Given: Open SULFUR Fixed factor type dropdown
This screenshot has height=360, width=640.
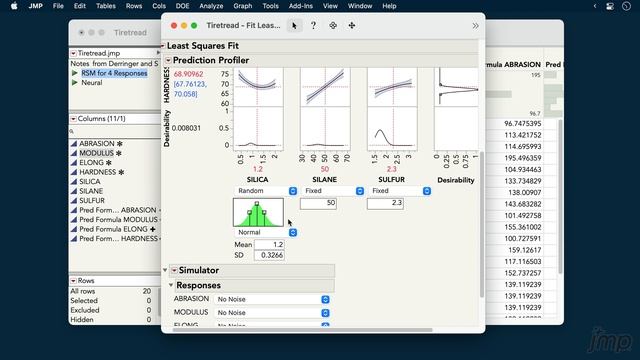Looking at the screenshot, I should coord(400,191).
